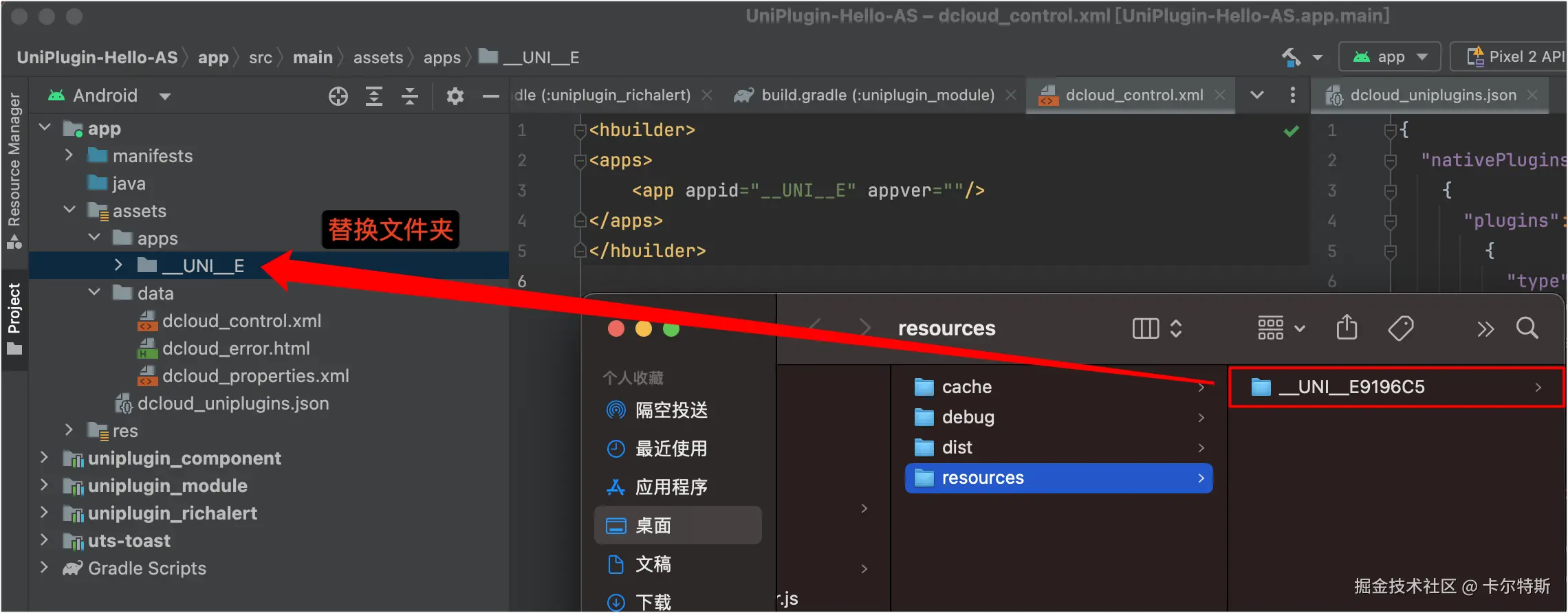Click the Finder search magnifier icon
This screenshot has width=1568, height=613.
(x=1527, y=328)
